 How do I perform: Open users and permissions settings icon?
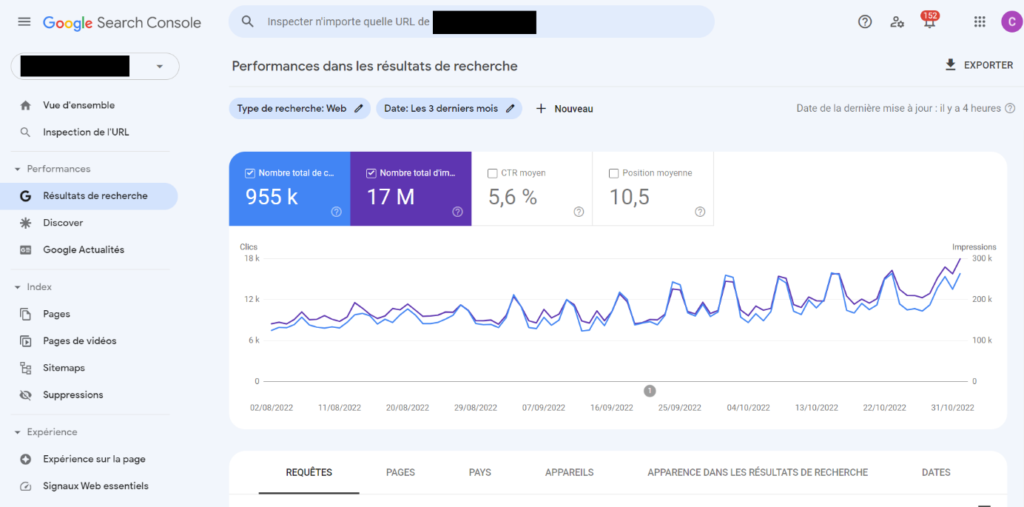click(897, 22)
